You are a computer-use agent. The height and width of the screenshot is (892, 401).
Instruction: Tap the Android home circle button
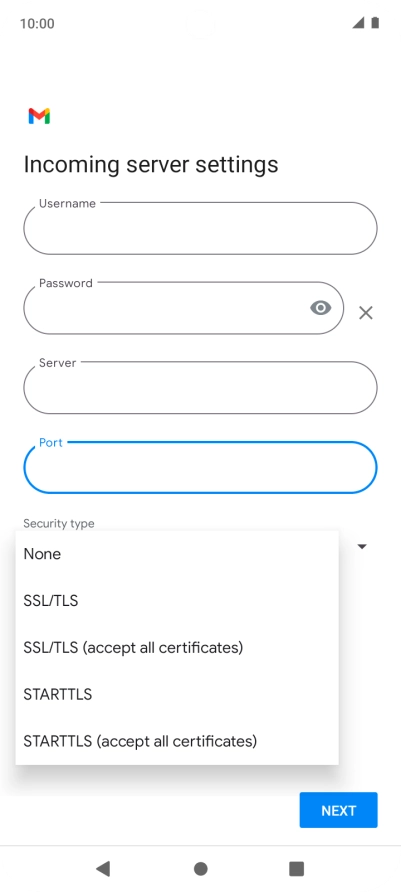[200, 869]
